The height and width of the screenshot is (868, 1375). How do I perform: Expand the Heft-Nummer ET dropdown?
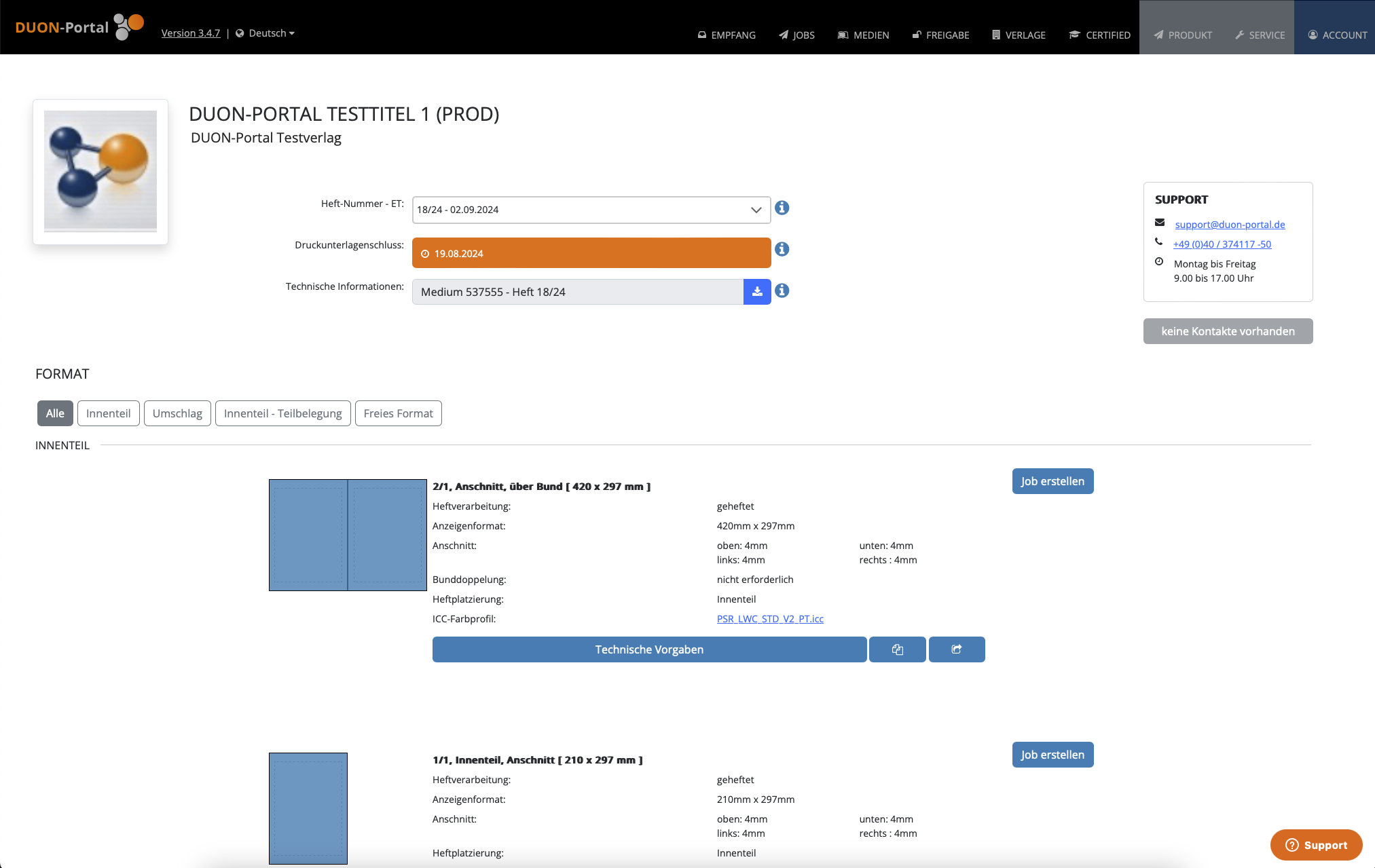click(591, 210)
